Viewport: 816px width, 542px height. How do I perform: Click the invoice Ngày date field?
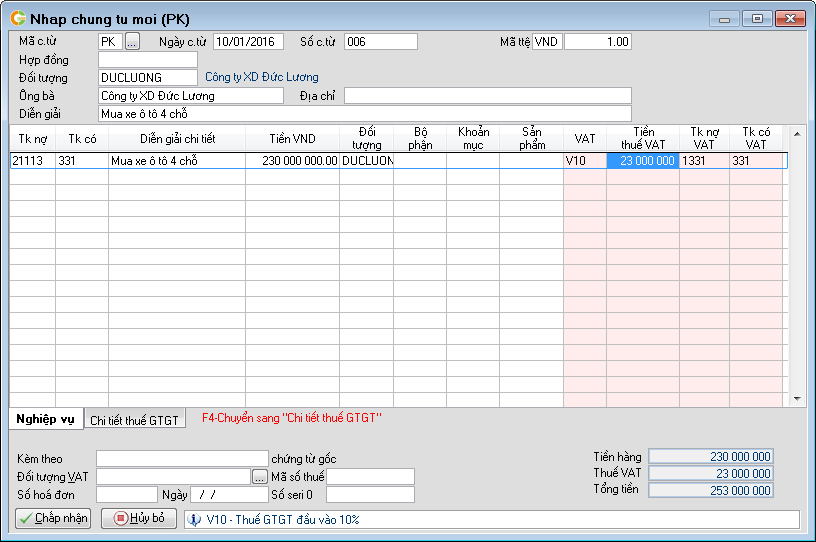point(230,495)
